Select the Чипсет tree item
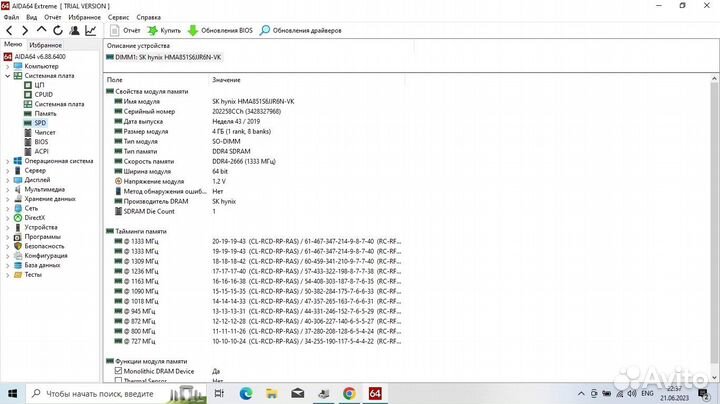720x404 pixels. (40, 132)
